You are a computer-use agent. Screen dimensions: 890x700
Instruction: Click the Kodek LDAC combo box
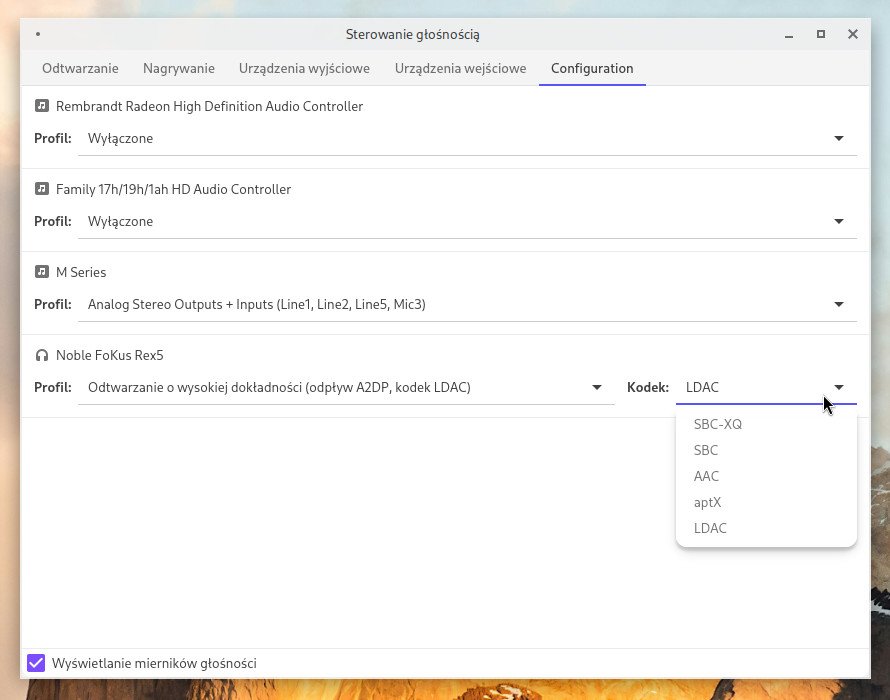click(x=766, y=387)
